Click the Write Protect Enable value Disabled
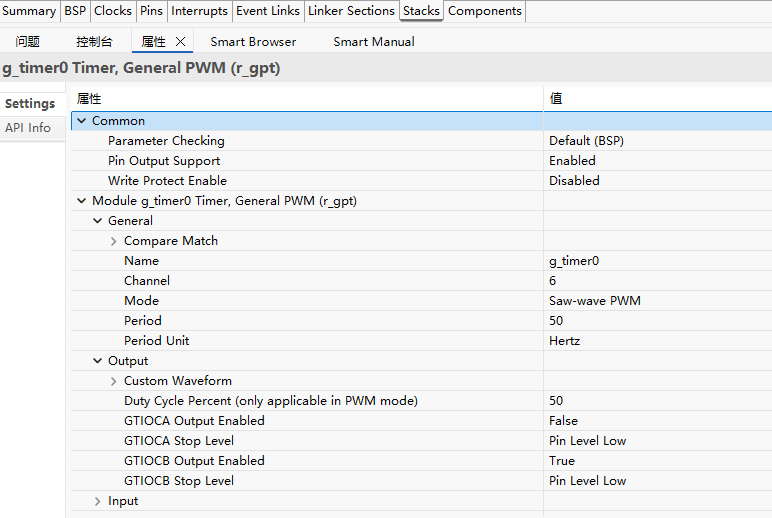This screenshot has width=772, height=518. [x=574, y=181]
